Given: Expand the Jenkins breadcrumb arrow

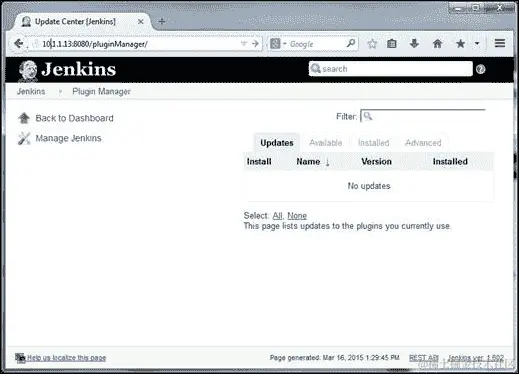Looking at the screenshot, I should [60, 92].
